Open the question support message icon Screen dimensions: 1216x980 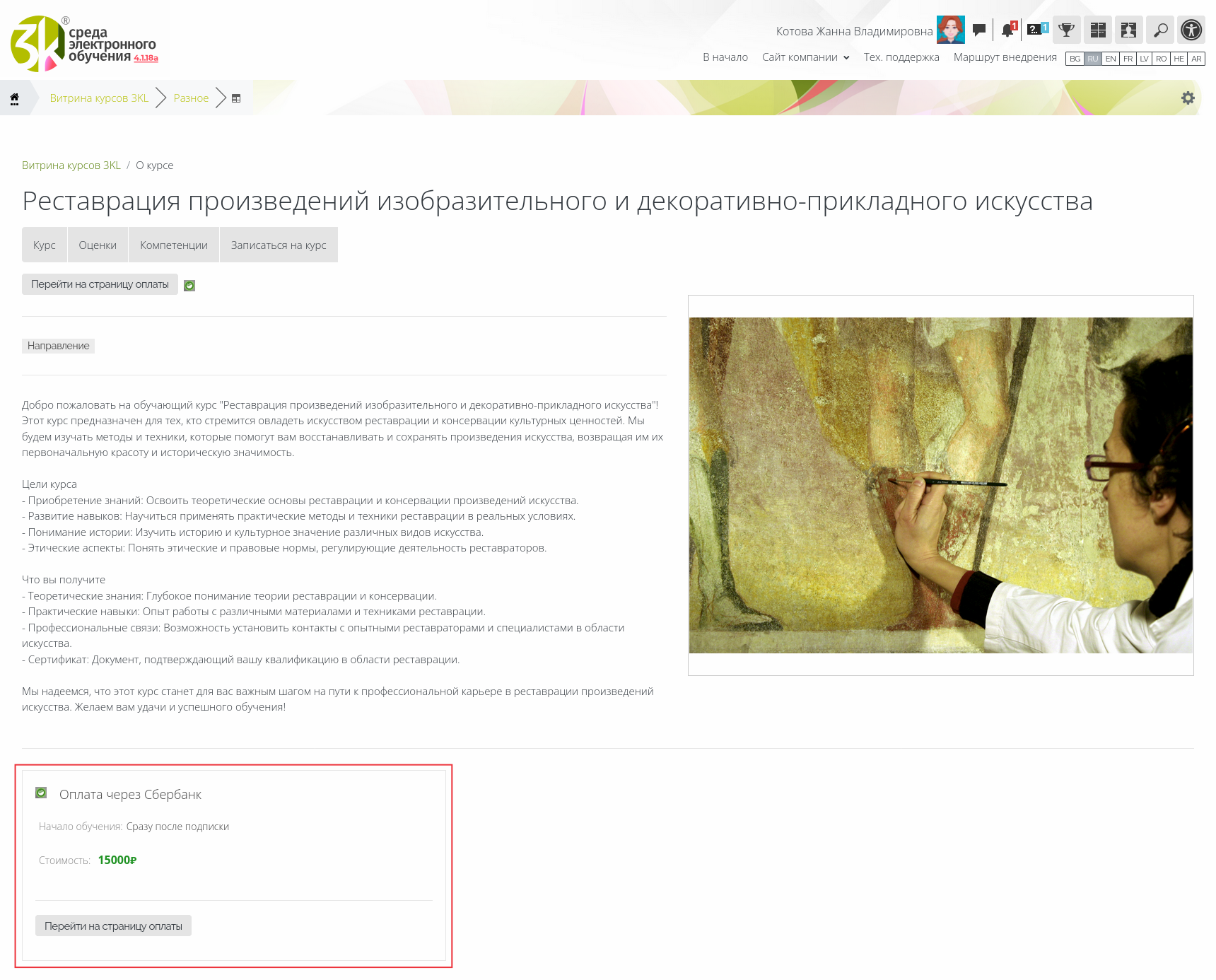(x=1037, y=30)
